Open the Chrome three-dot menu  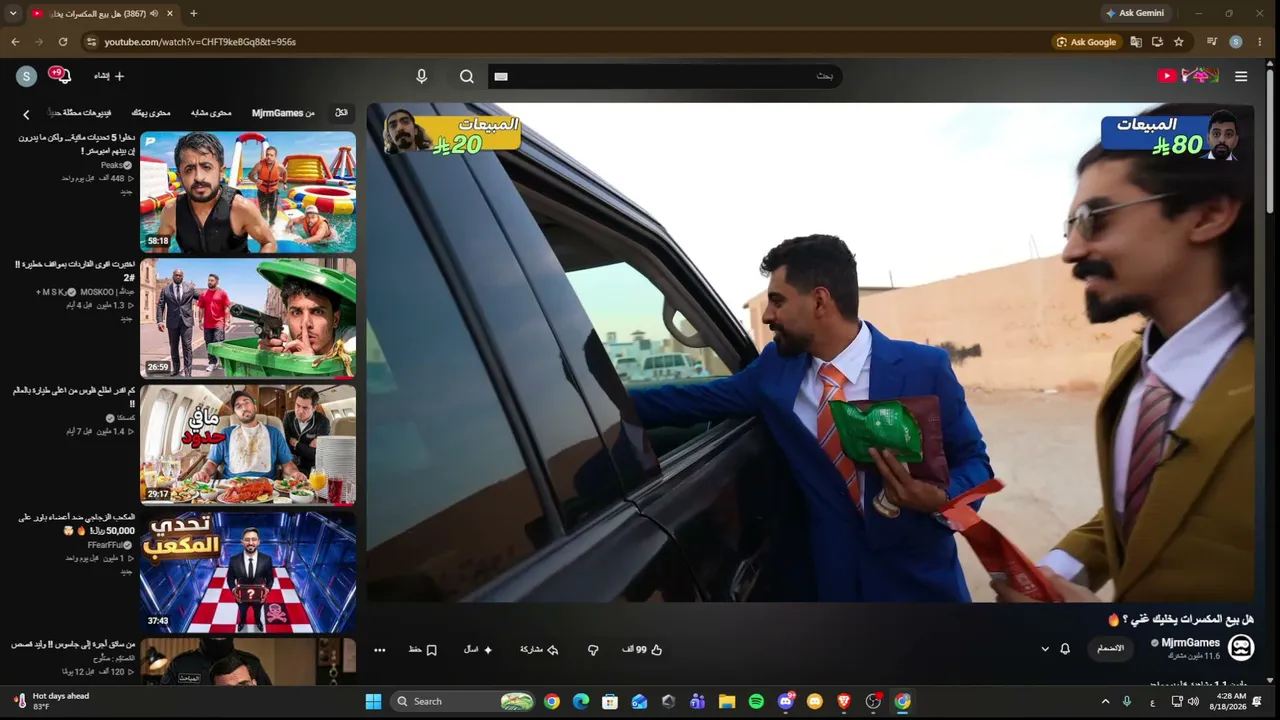(1259, 42)
